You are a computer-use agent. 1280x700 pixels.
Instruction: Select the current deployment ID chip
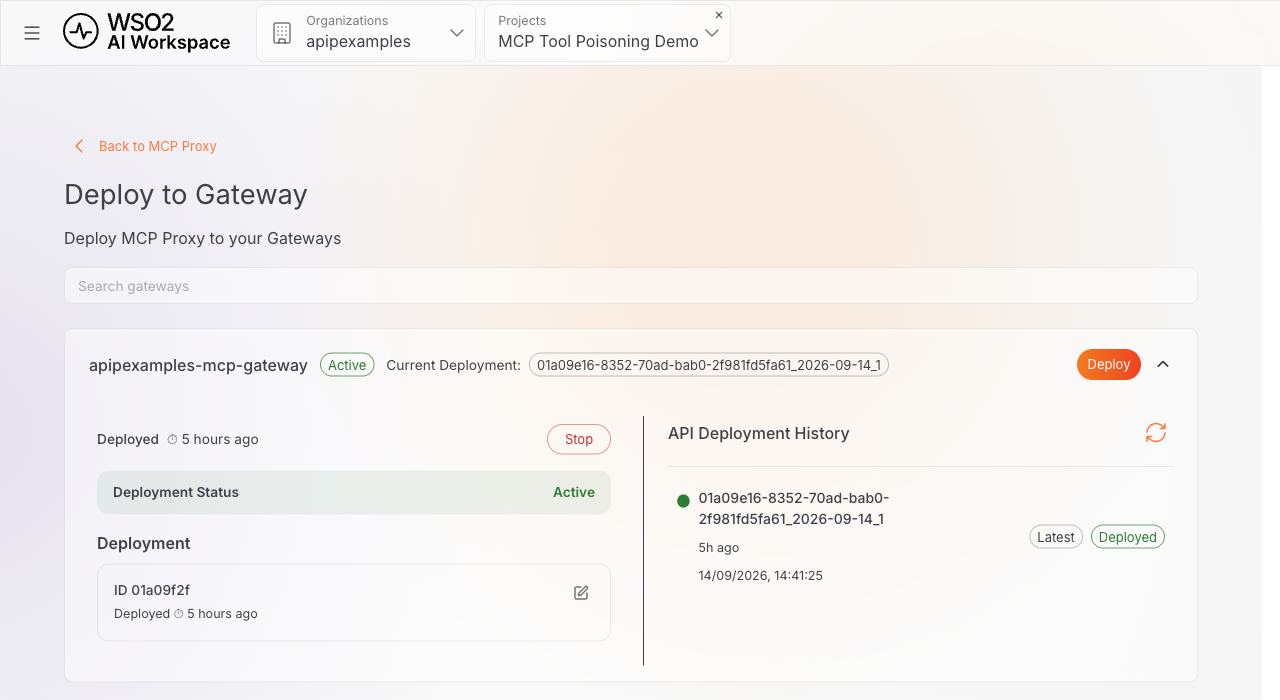point(709,365)
